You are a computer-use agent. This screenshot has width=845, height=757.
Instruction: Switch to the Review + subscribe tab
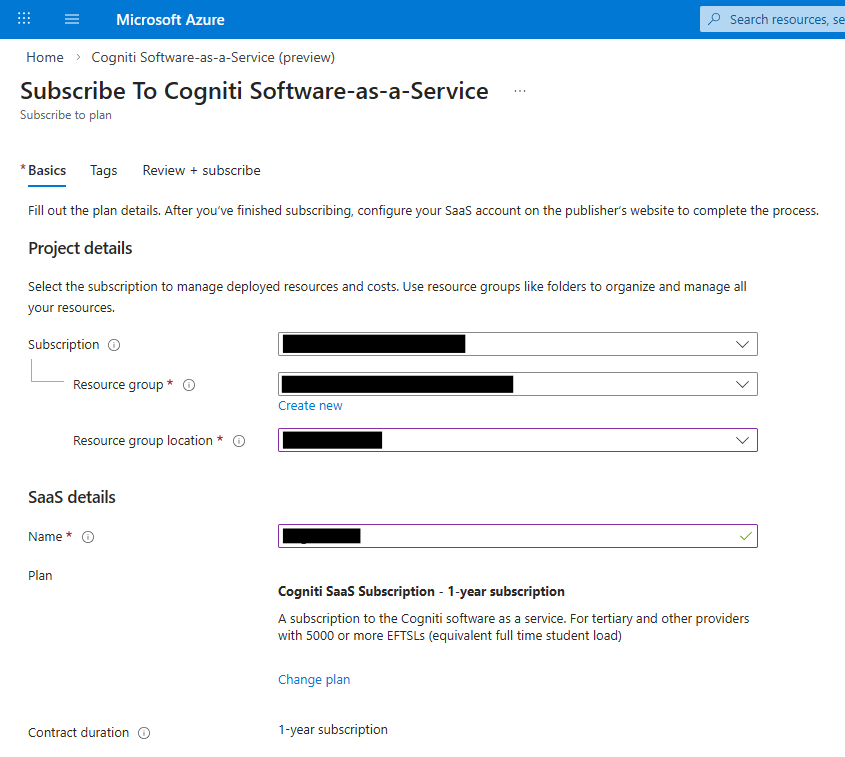pyautogui.click(x=201, y=171)
